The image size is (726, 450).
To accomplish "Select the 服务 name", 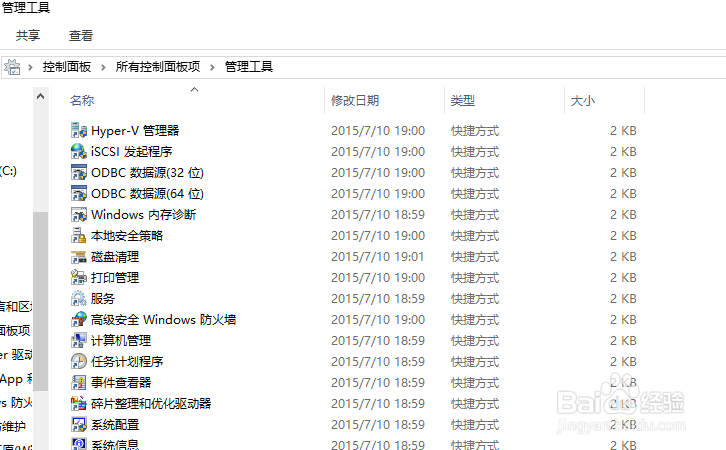I will click(x=103, y=298).
